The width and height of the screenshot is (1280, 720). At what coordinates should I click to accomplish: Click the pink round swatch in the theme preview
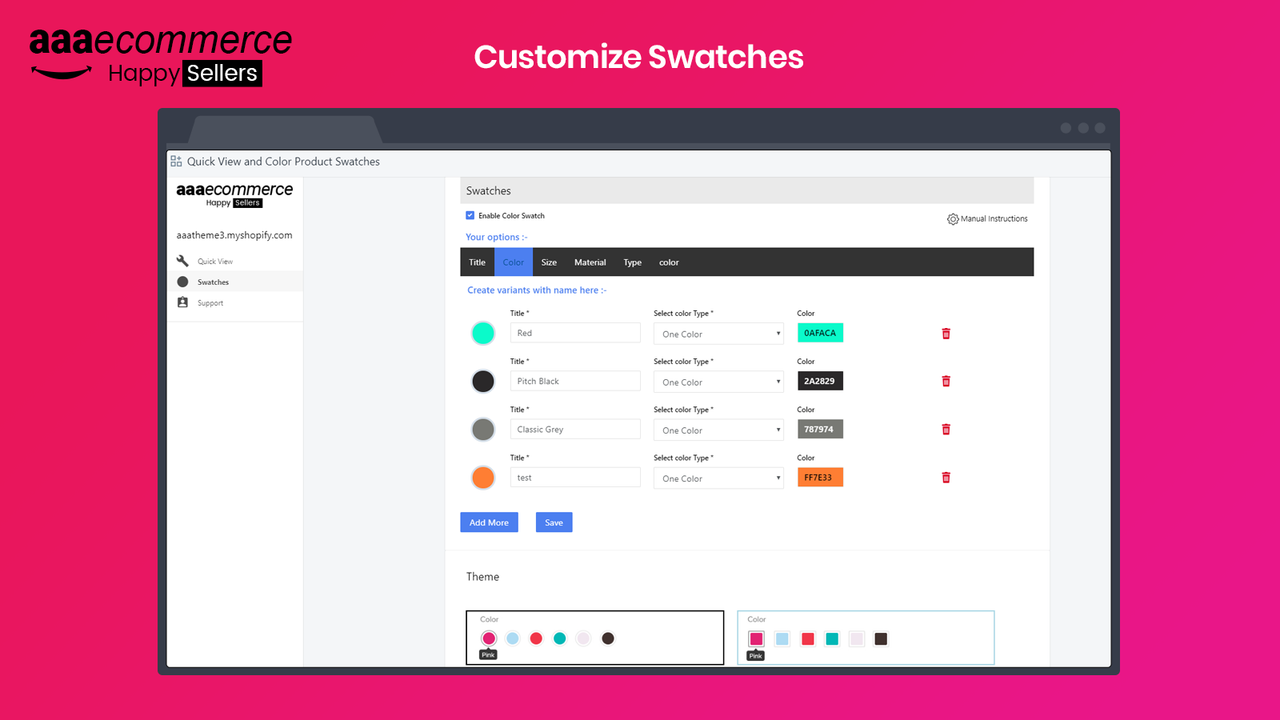489,638
